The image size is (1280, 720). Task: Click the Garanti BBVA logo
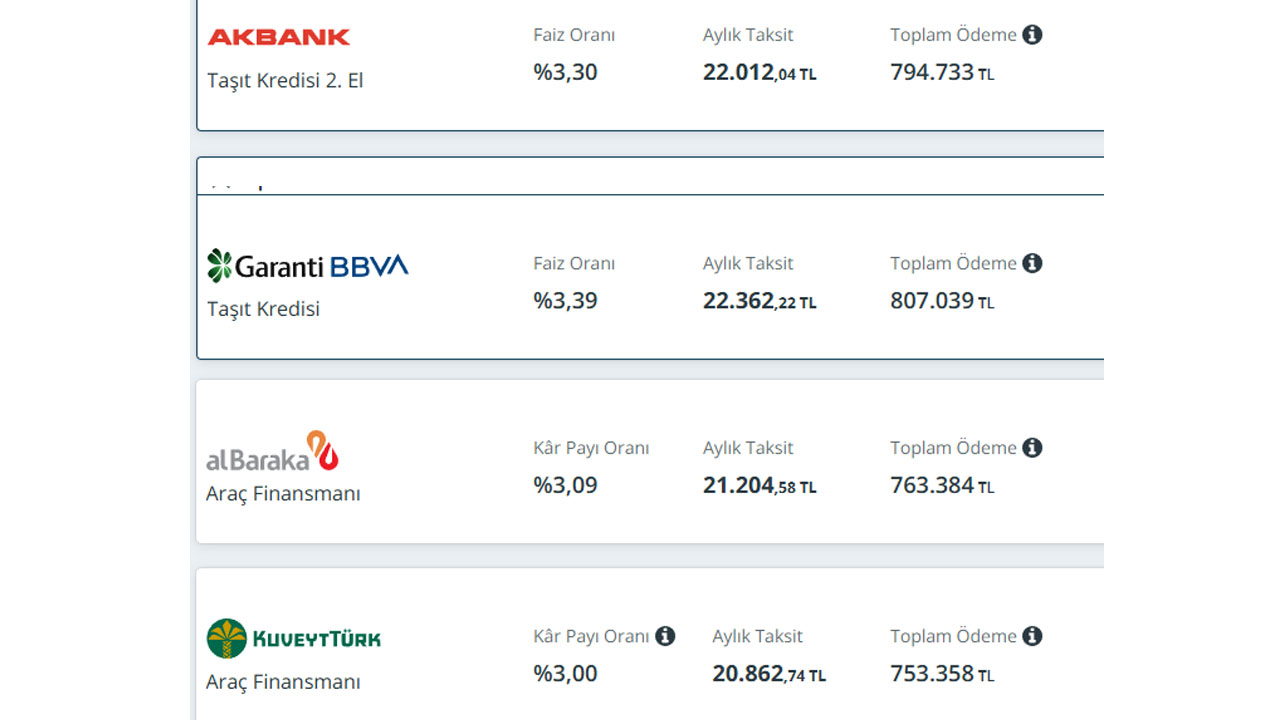point(307,265)
